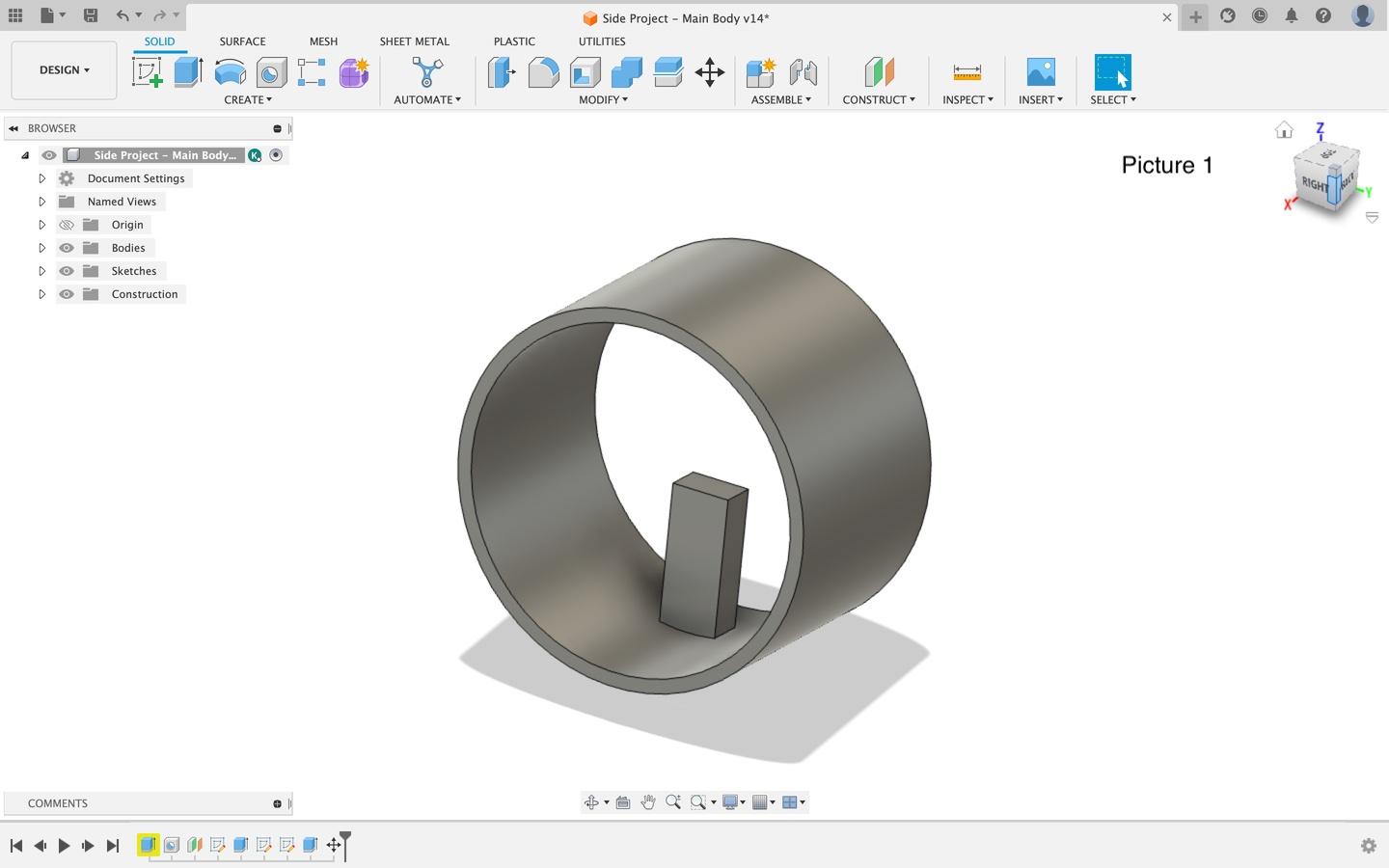The height and width of the screenshot is (868, 1389).
Task: Open notifications bell
Action: coord(1292,15)
